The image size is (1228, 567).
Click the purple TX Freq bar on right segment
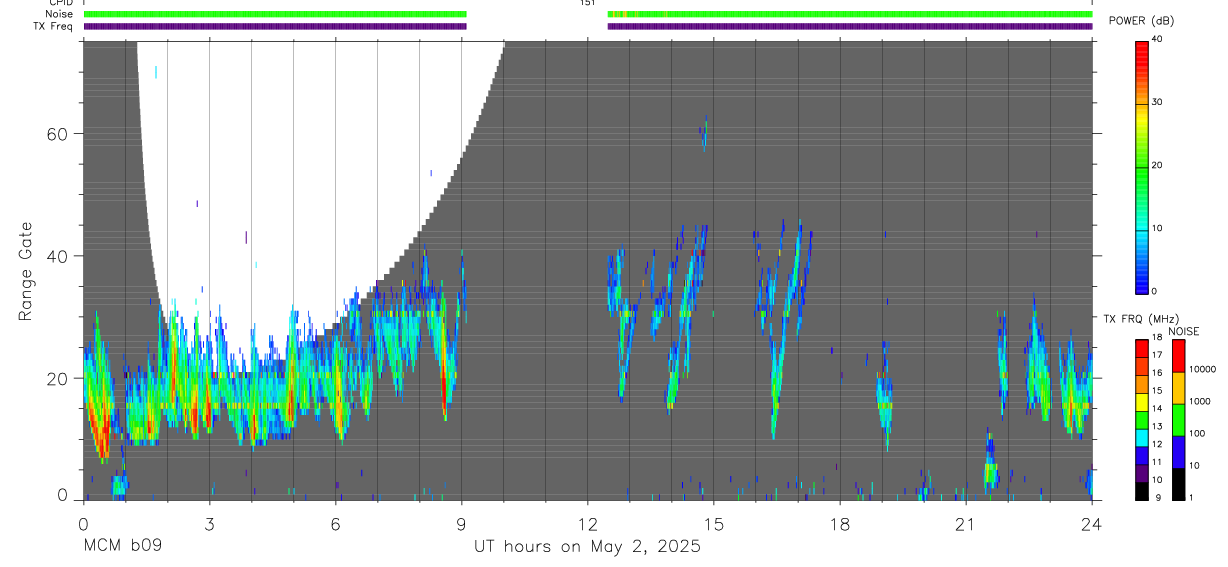[x=850, y=26]
